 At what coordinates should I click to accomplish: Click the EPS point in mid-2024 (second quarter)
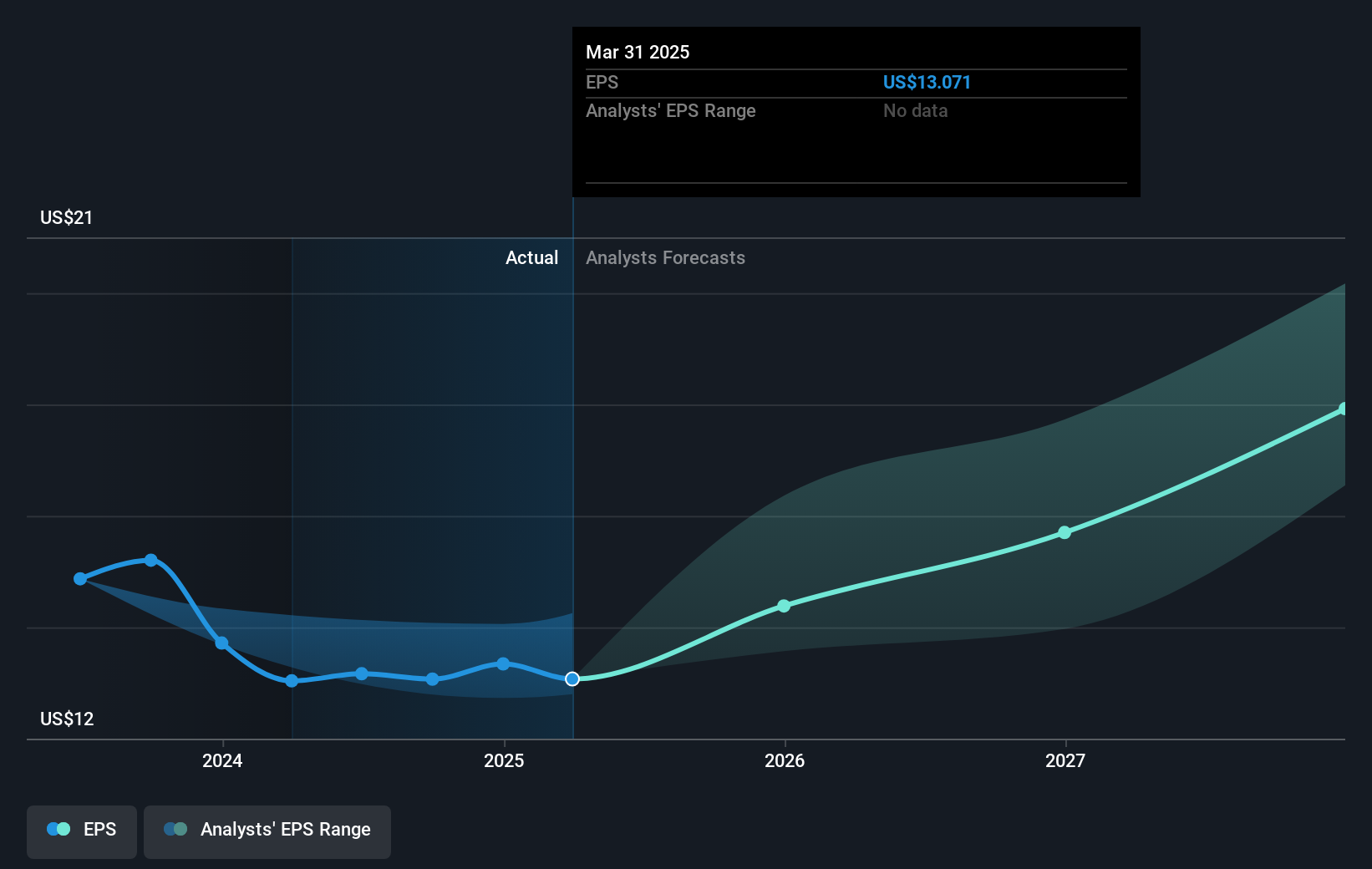362,673
